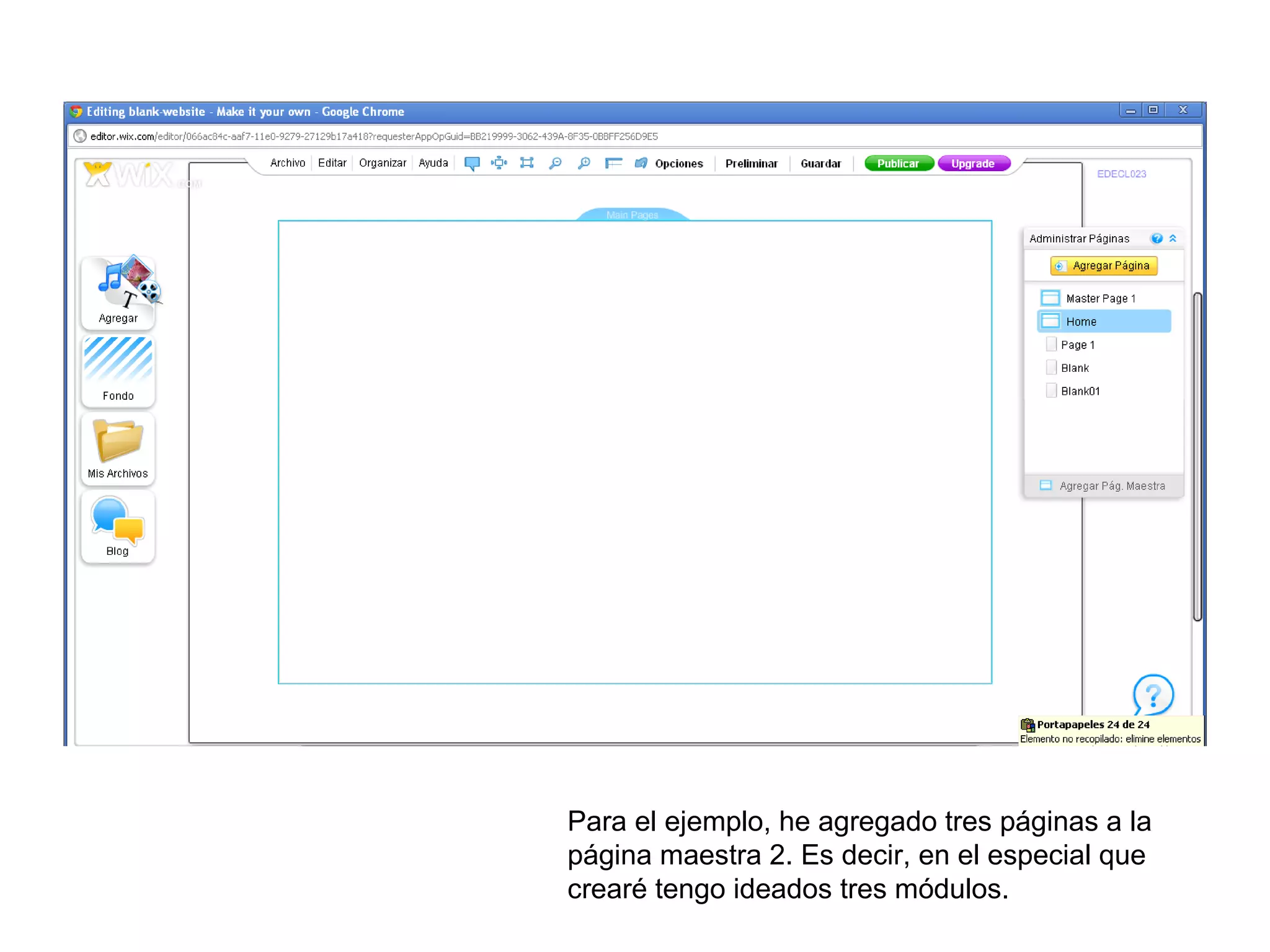Open the Agregar media panel

118,293
